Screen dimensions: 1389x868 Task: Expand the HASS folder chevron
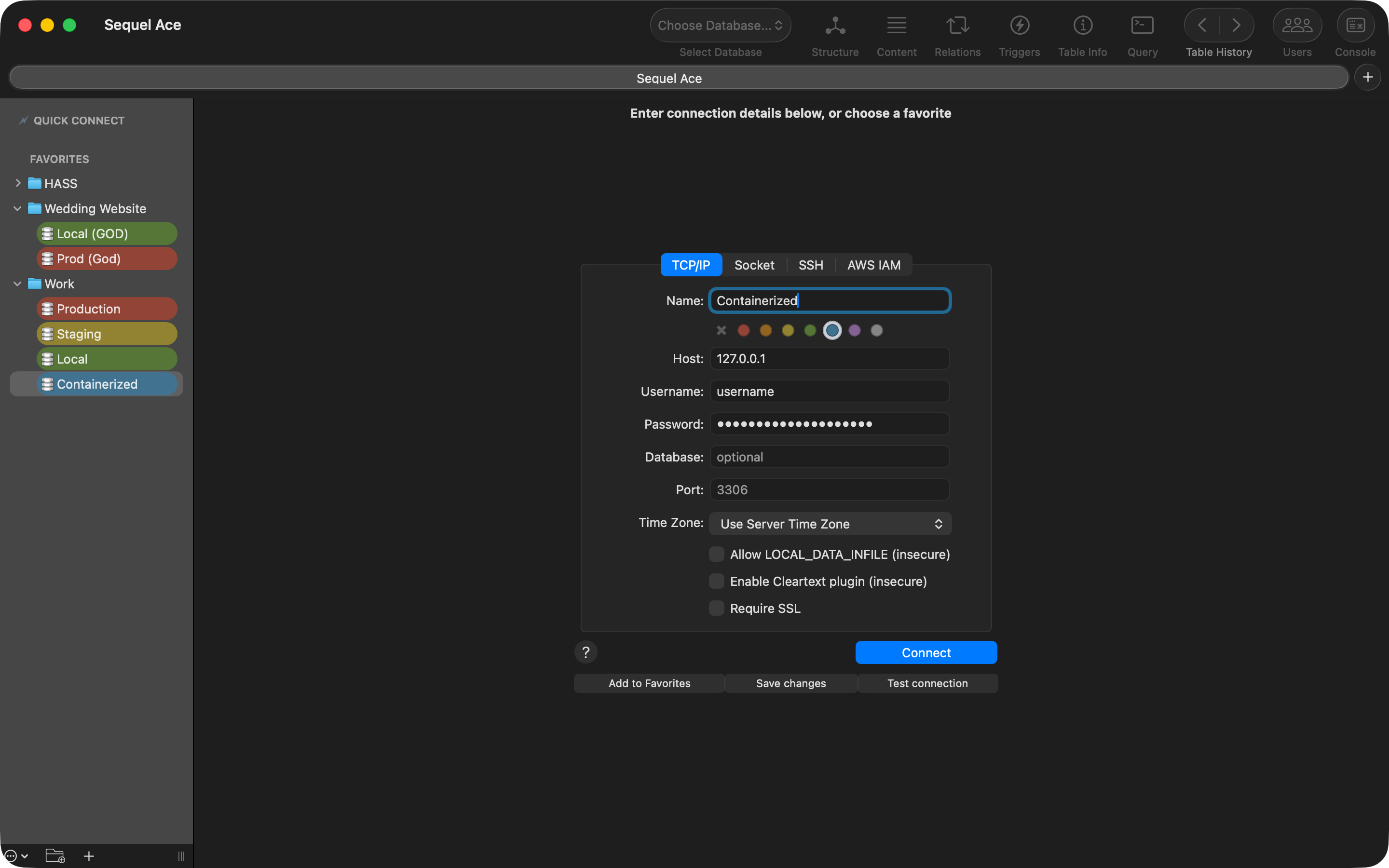18,183
